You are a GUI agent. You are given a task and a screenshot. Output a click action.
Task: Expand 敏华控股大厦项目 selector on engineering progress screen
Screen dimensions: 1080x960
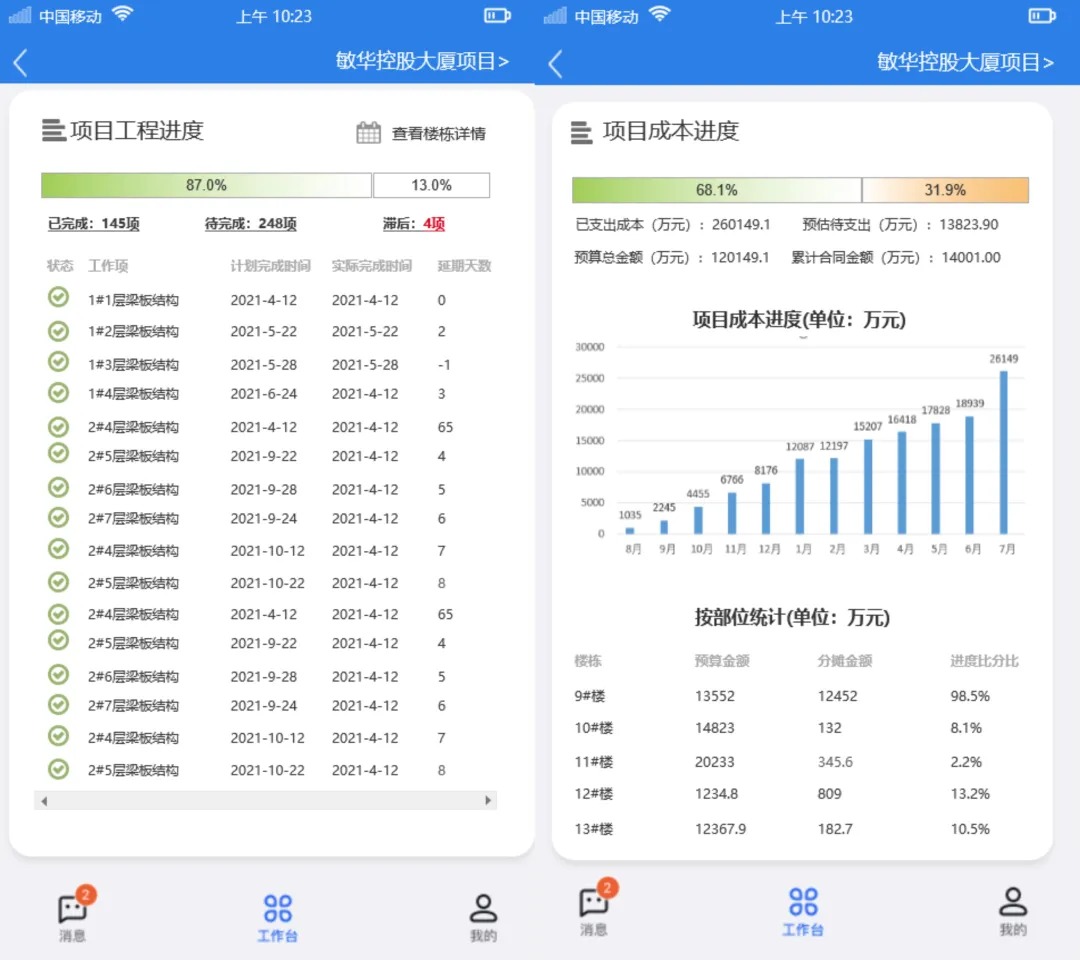[422, 61]
